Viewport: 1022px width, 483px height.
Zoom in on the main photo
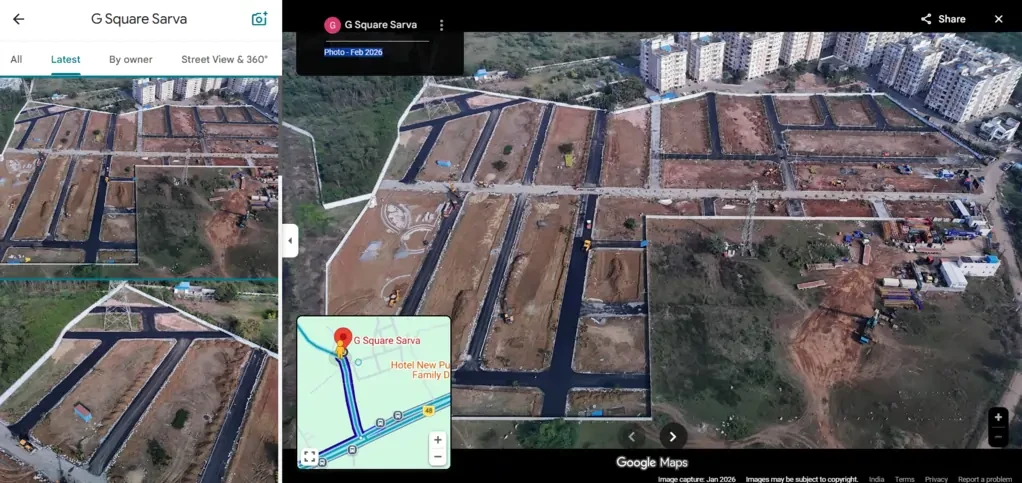[x=997, y=417]
